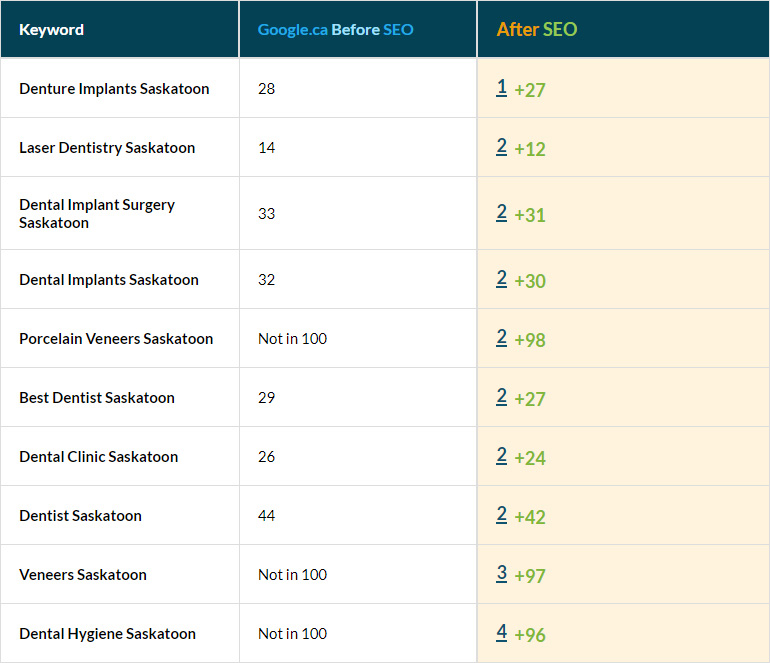The height and width of the screenshot is (663, 770).
Task: Open rank 1 link for Denture Implants Saskatoon
Action: [x=501, y=88]
